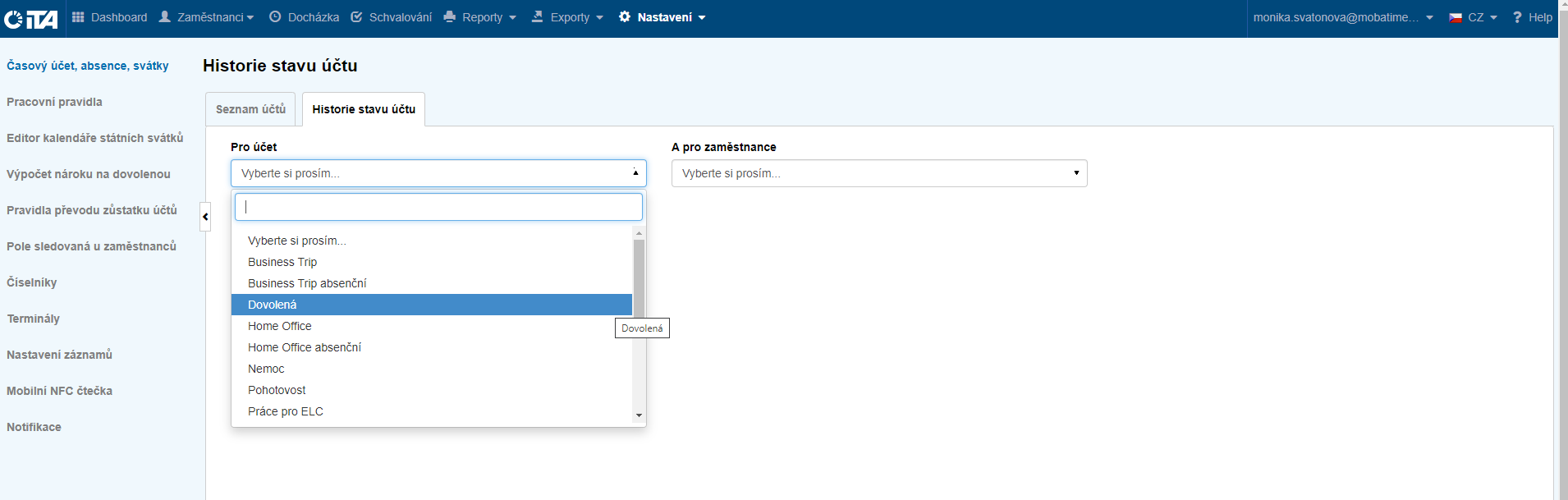
Task: Choose Home Office absenční option
Action: pos(305,347)
